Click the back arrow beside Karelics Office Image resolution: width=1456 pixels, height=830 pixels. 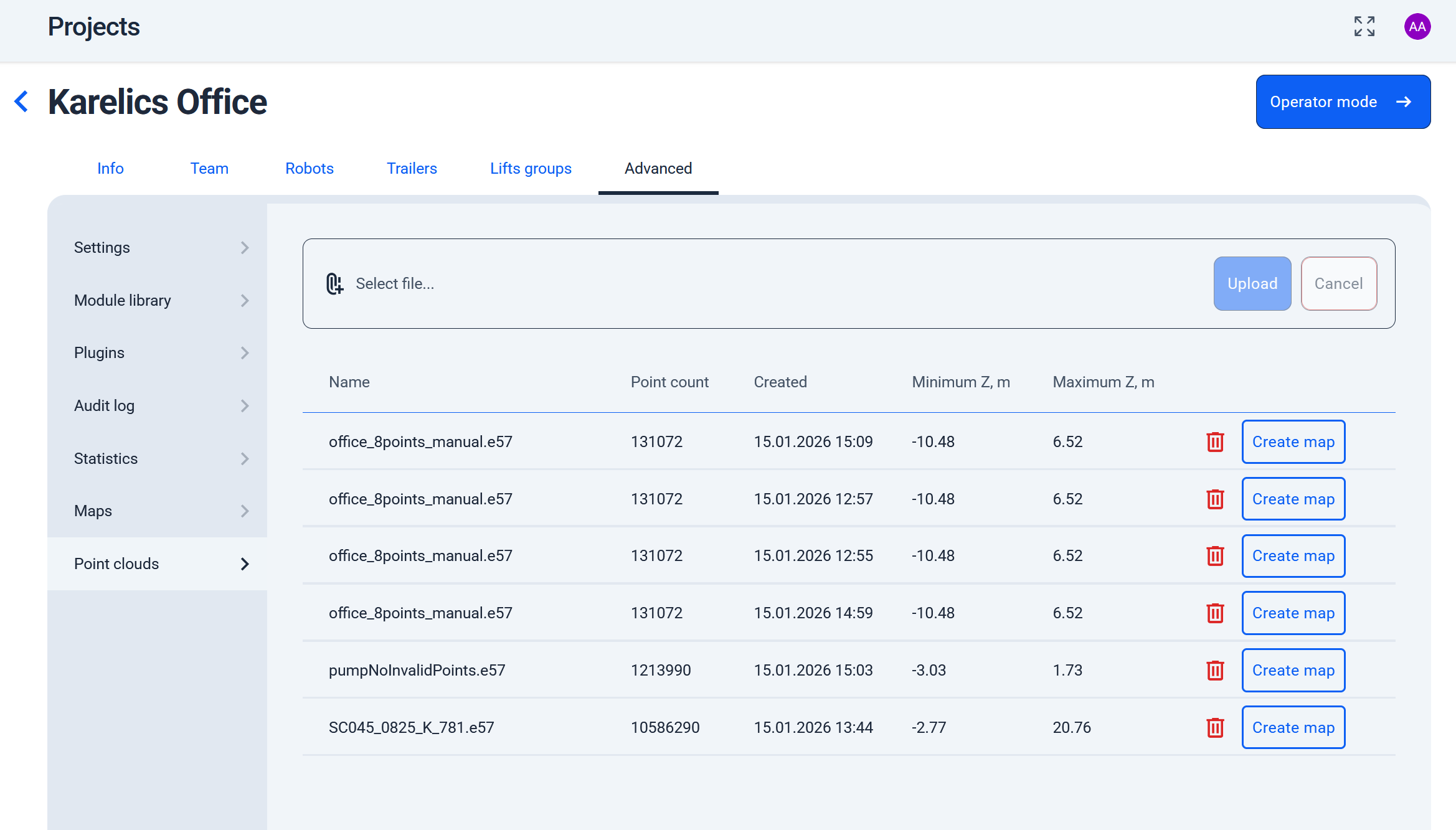point(22,101)
